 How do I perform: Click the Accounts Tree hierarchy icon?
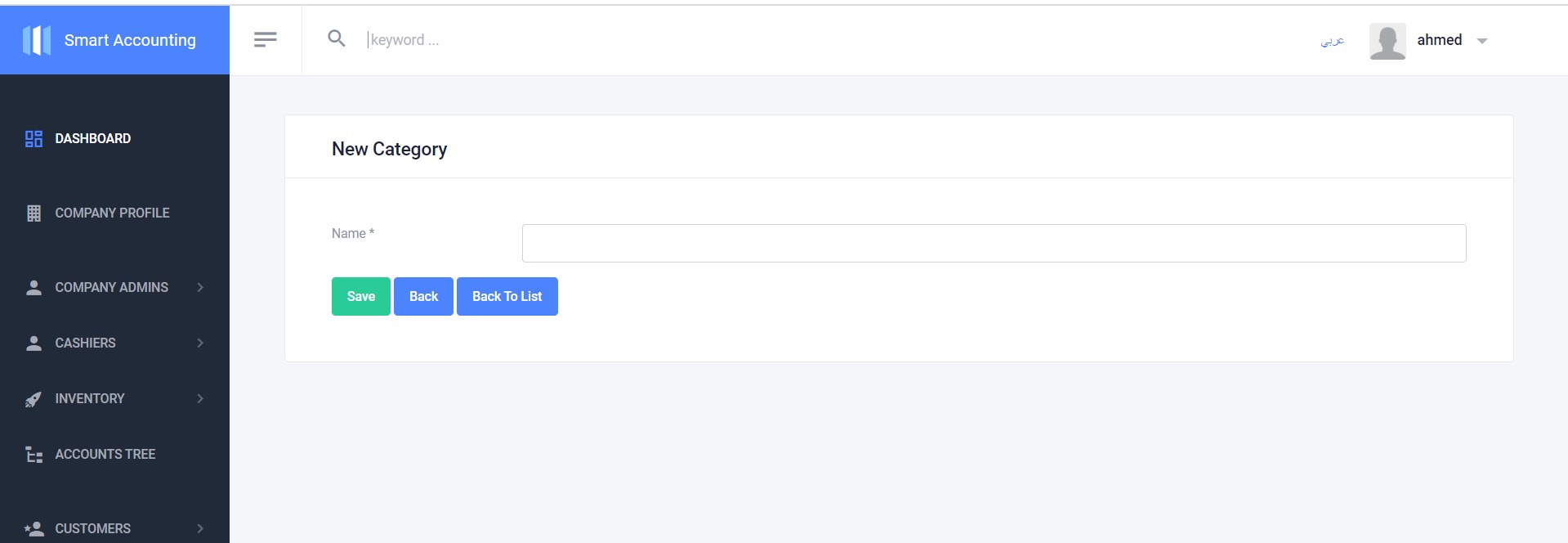tap(34, 455)
